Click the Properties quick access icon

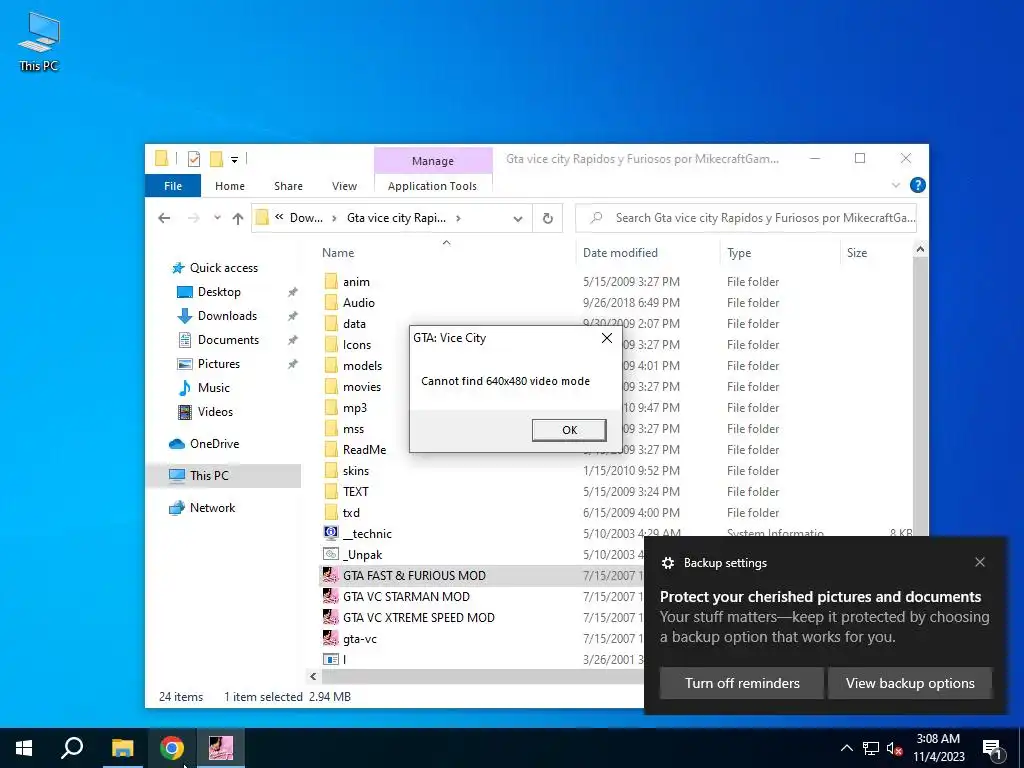coord(194,159)
